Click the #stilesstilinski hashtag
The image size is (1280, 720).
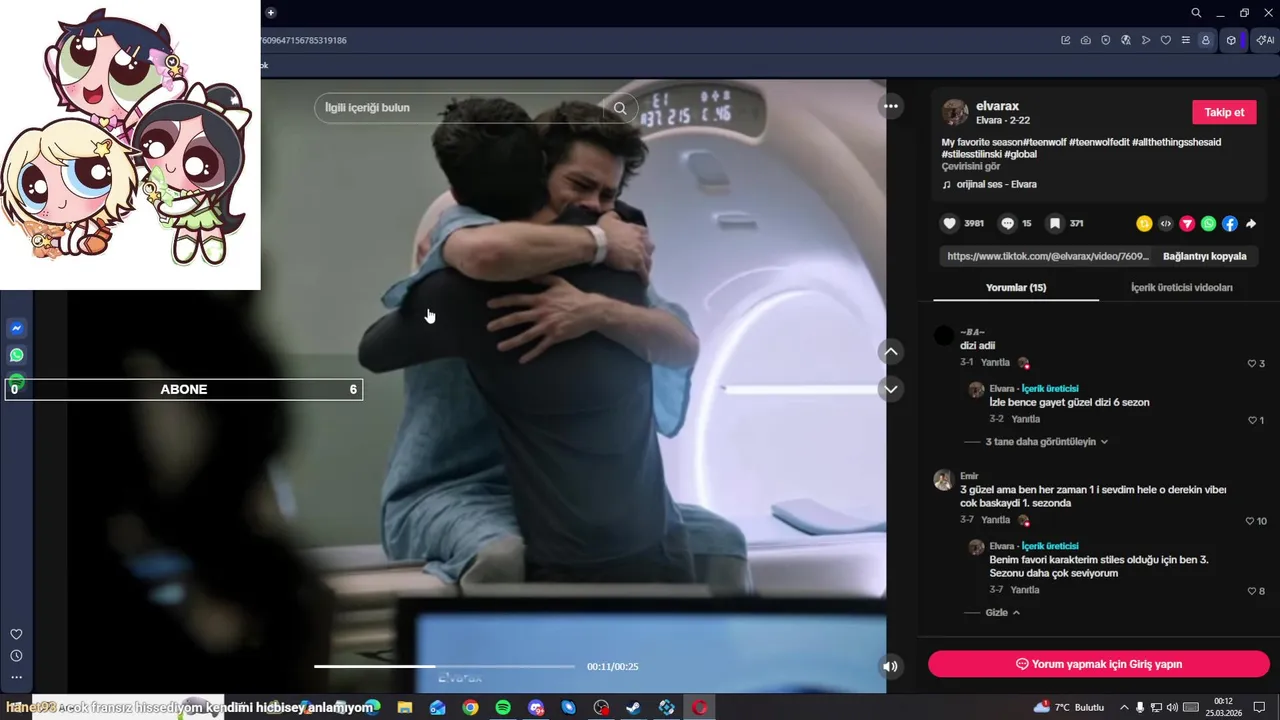pyautogui.click(x=972, y=155)
